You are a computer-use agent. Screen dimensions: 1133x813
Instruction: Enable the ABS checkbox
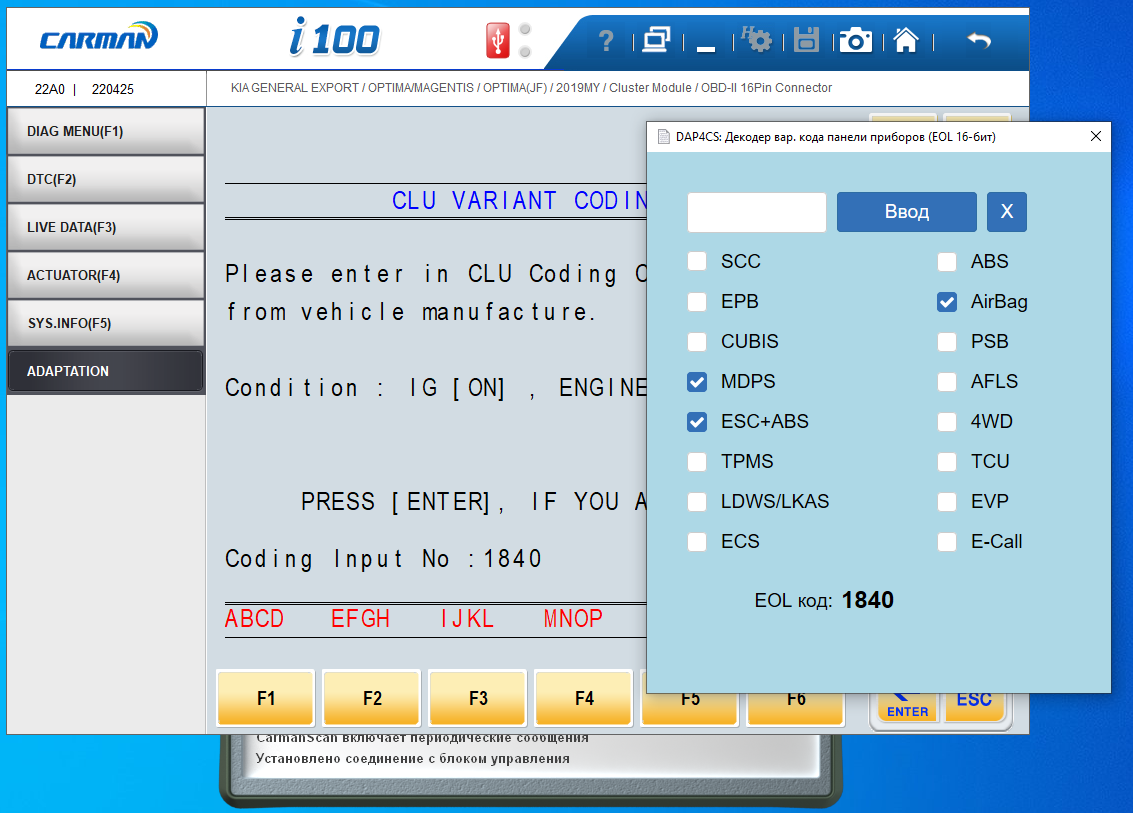pyautogui.click(x=947, y=262)
